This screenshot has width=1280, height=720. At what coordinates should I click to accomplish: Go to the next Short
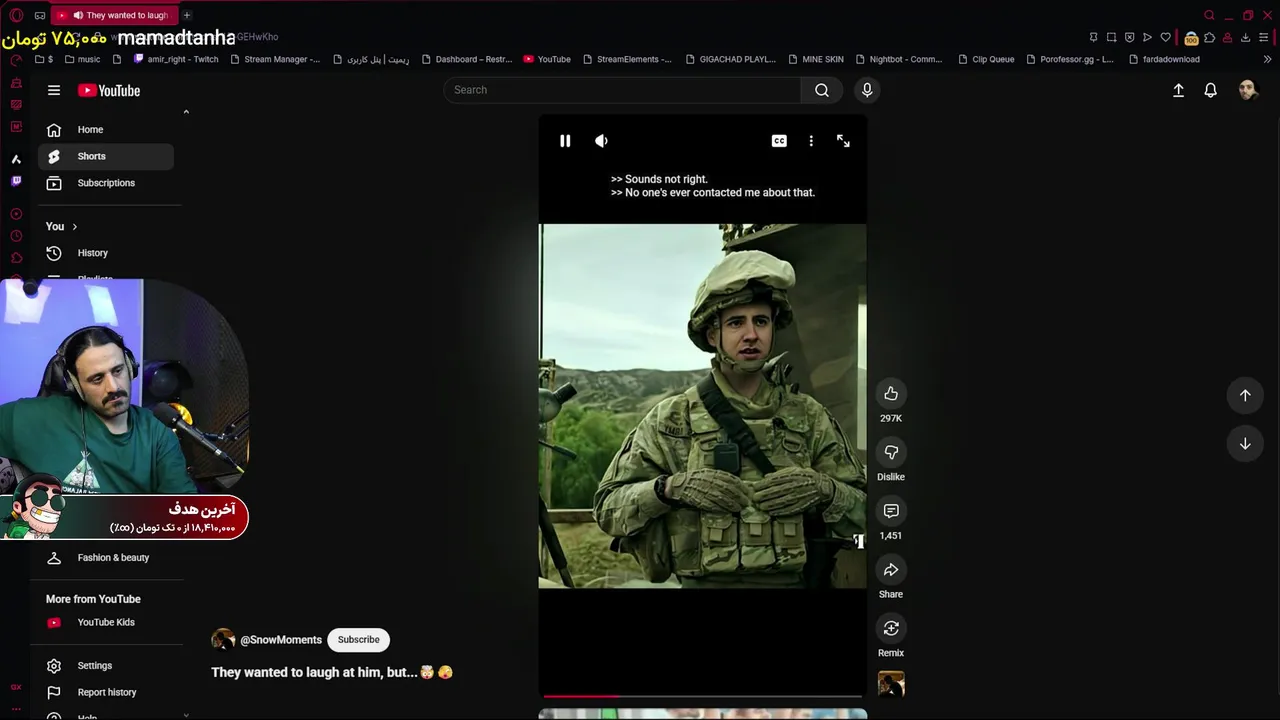coord(1245,444)
